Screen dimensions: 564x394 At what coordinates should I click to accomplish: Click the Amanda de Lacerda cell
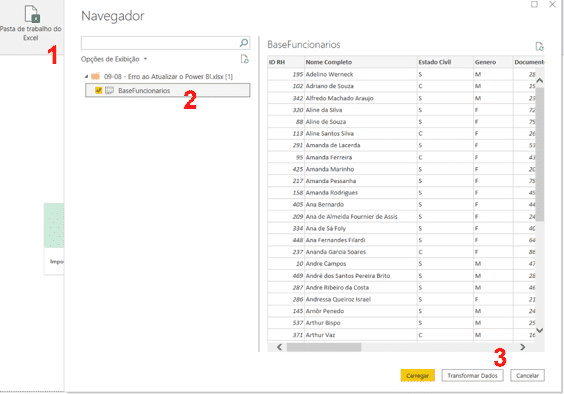coord(361,145)
